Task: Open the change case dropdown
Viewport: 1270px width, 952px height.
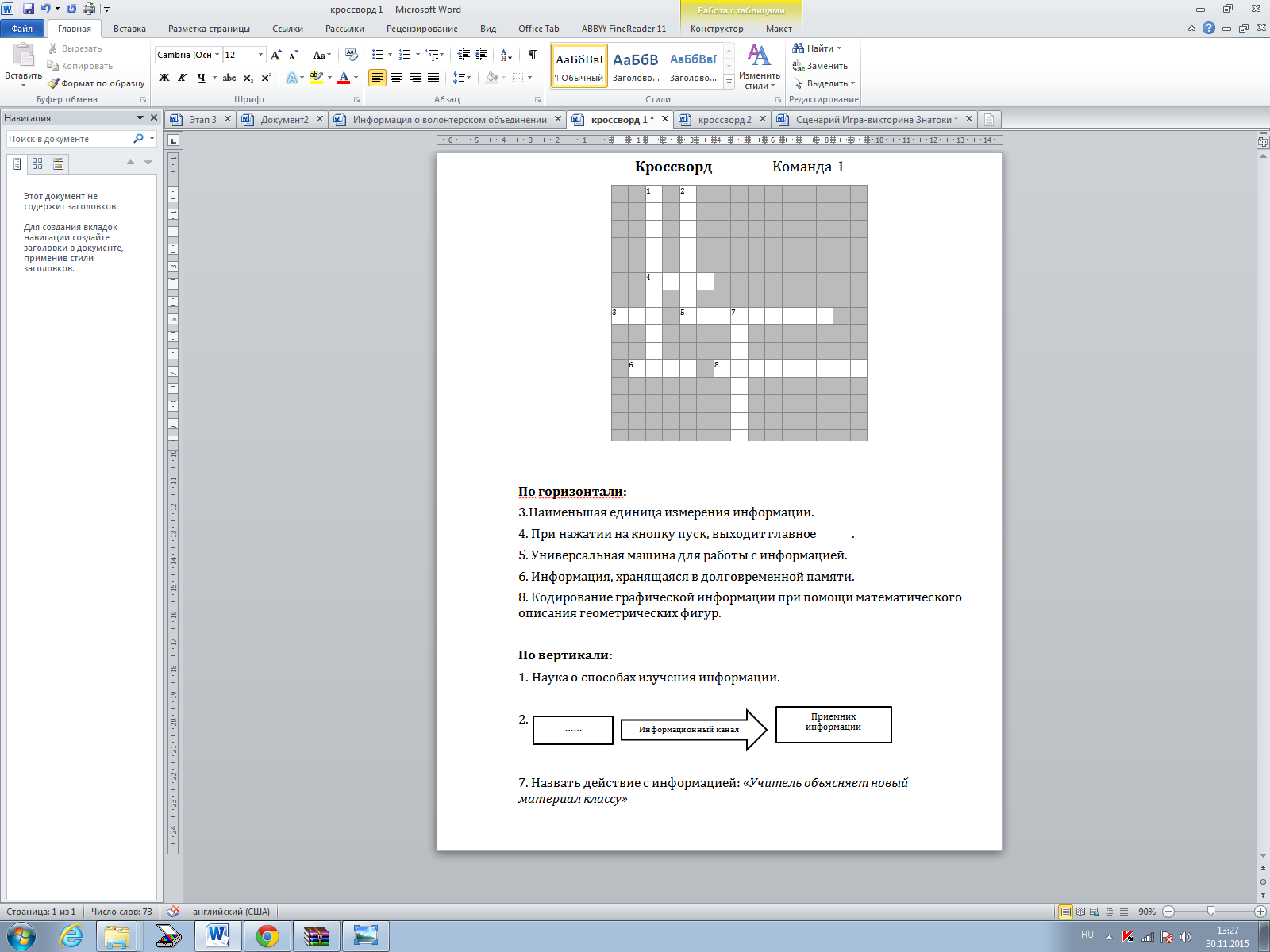Action: pyautogui.click(x=321, y=55)
